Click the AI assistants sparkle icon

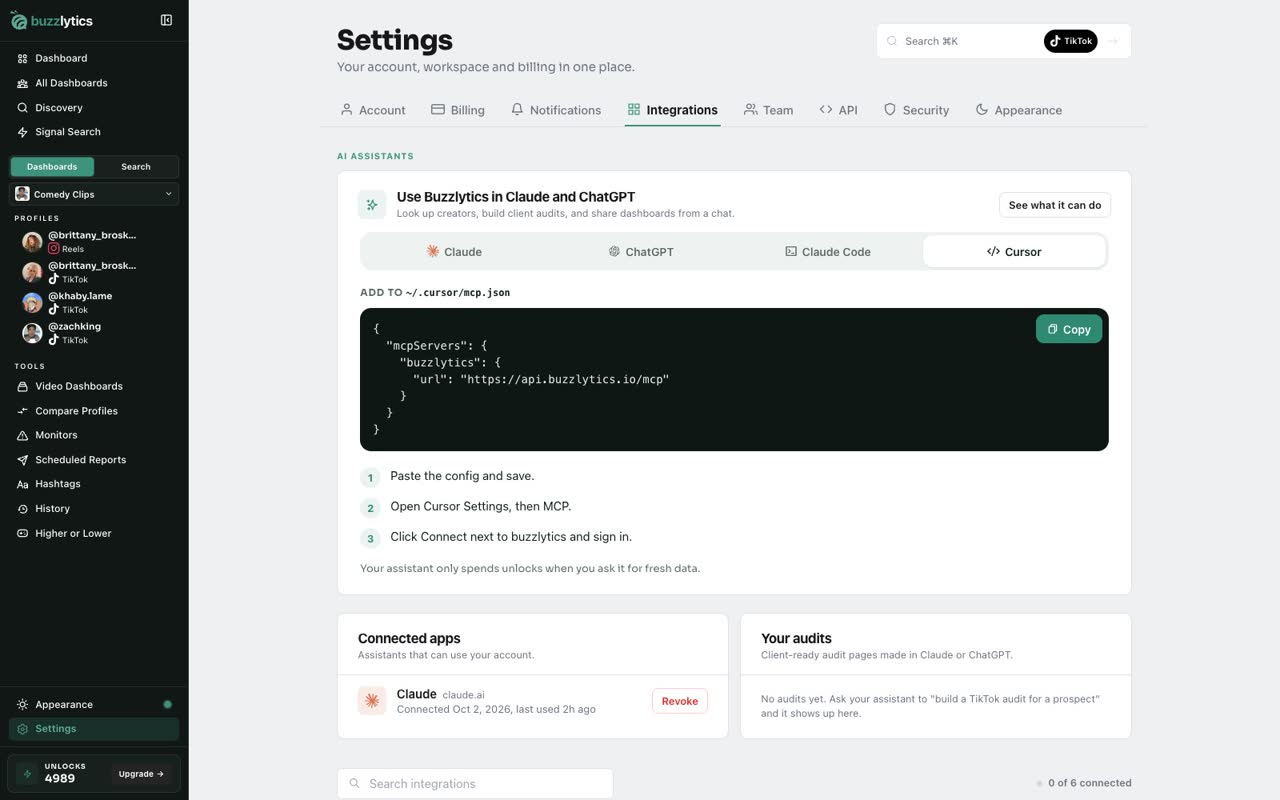(372, 205)
